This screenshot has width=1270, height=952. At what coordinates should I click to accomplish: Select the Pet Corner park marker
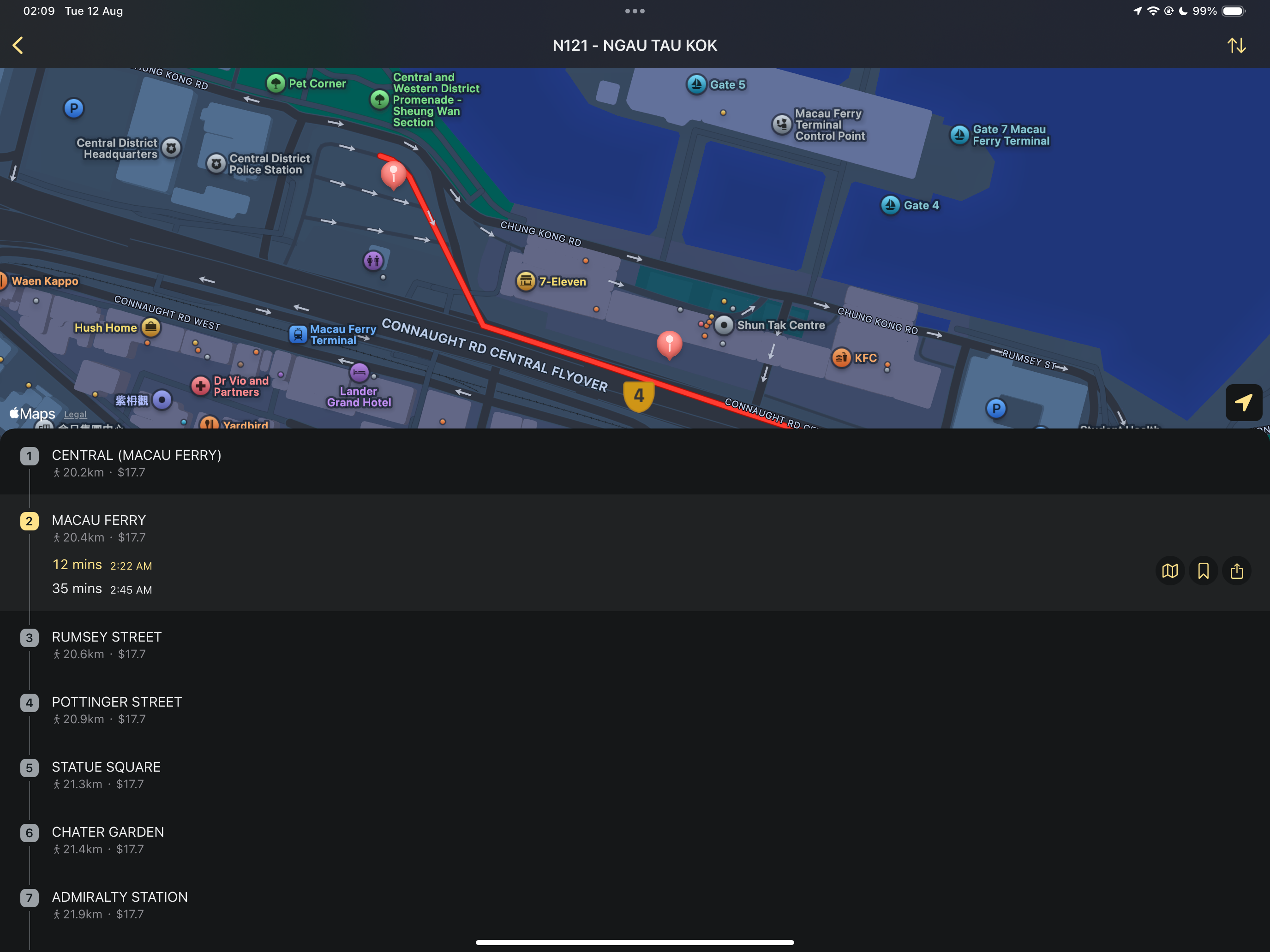click(x=276, y=83)
